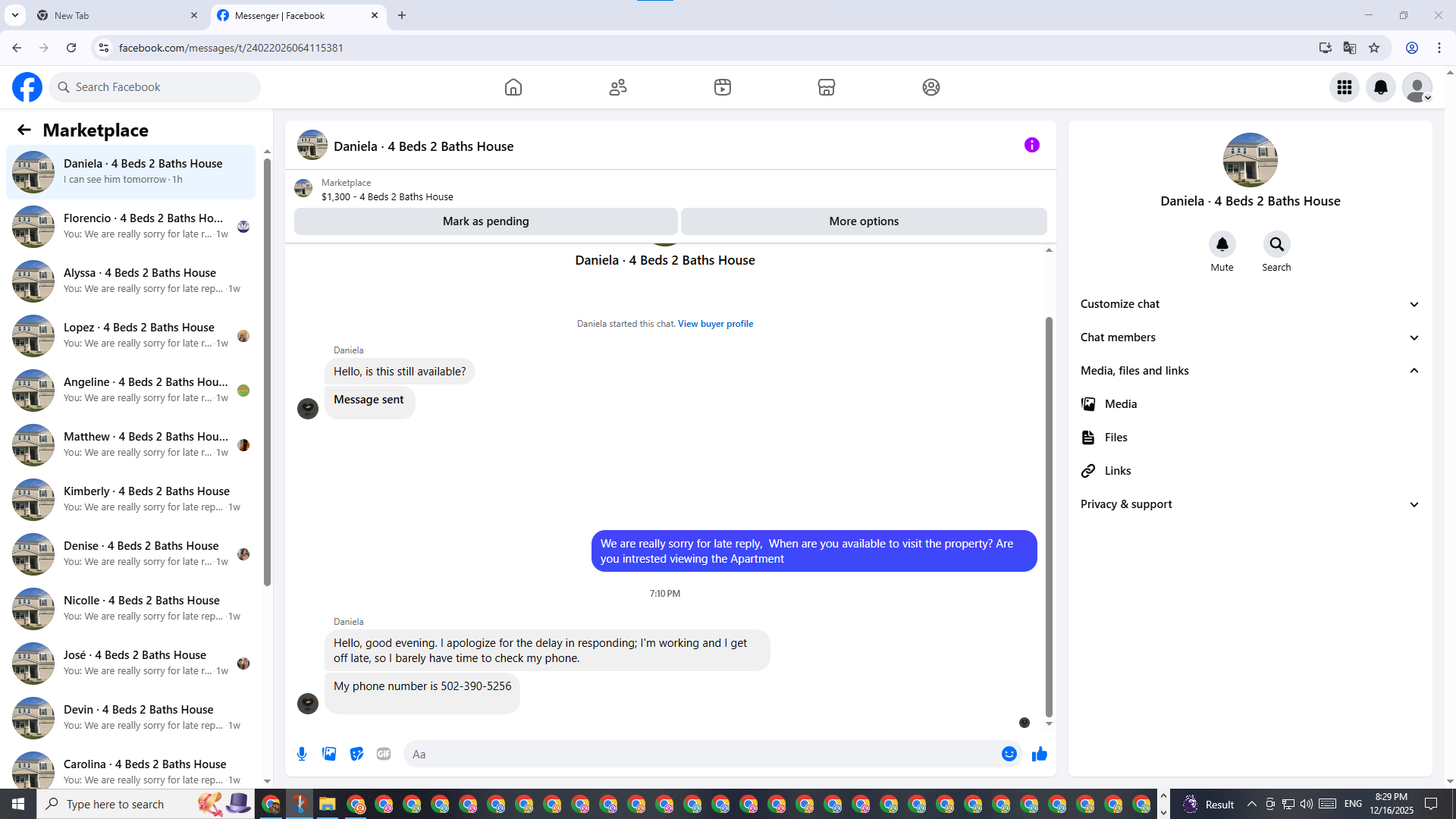Open the Alyssa conversation
Viewport: 1456px width, 819px height.
tap(131, 281)
